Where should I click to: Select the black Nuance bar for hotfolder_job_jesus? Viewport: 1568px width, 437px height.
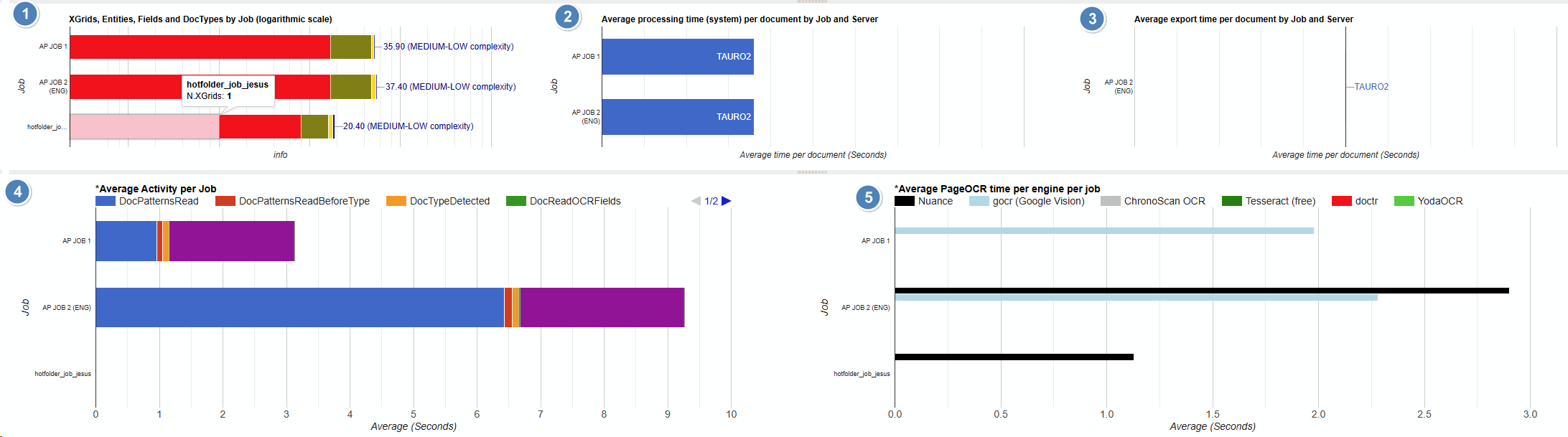tap(1014, 357)
